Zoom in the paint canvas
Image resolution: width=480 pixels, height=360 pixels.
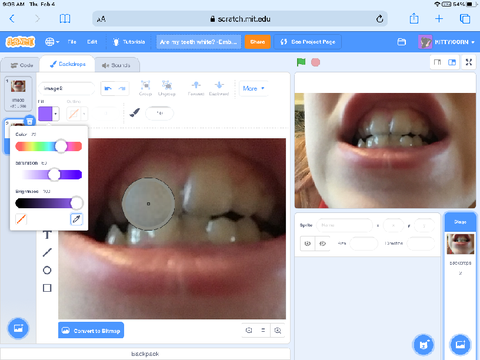point(278,330)
